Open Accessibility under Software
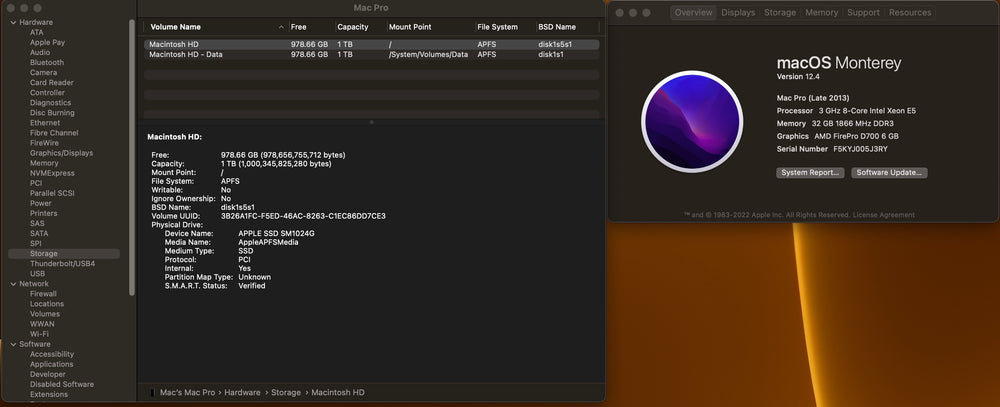This screenshot has height=407, width=1000. [x=52, y=355]
